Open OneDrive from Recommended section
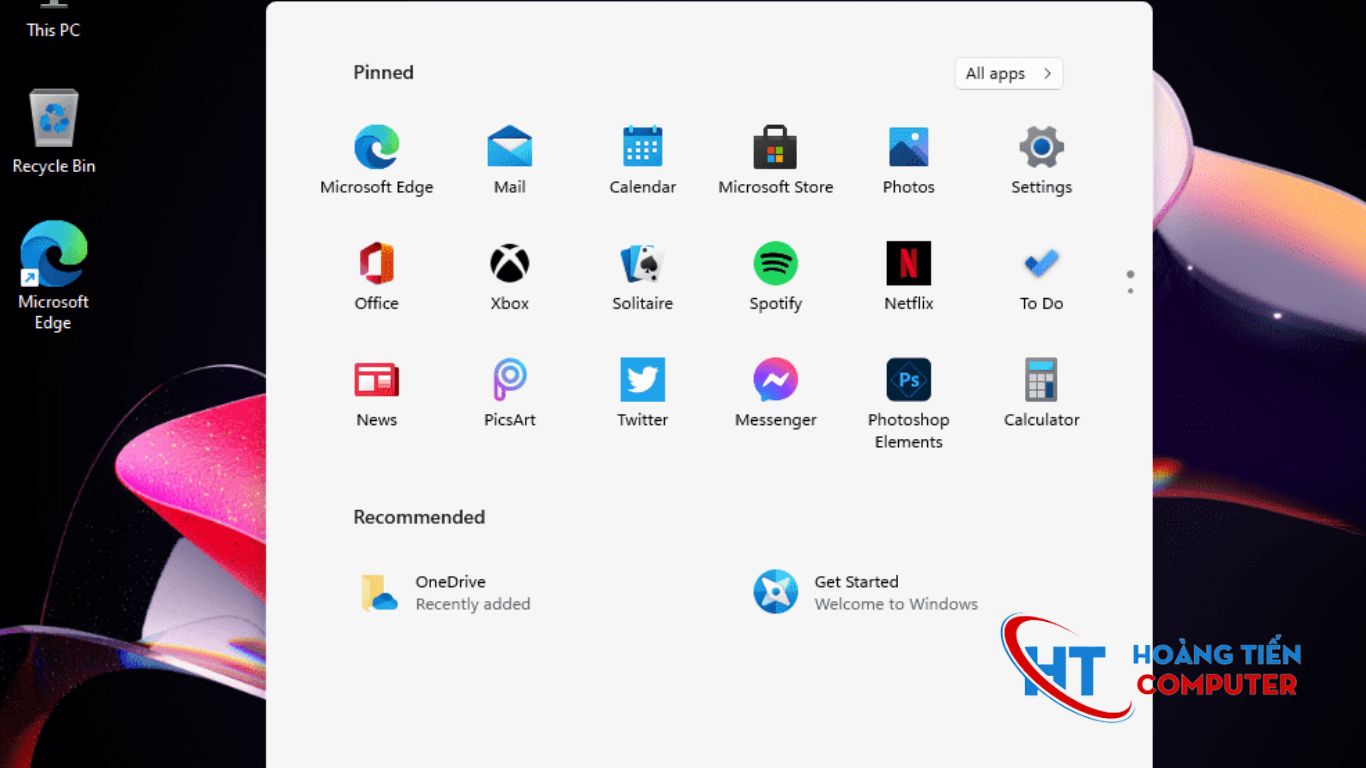Image resolution: width=1366 pixels, height=768 pixels. (440, 591)
